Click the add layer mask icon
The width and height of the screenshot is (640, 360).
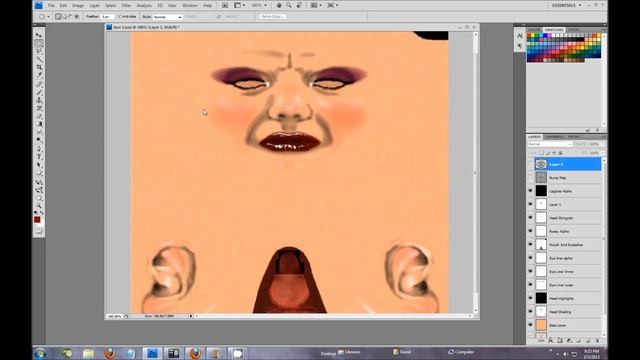point(560,340)
